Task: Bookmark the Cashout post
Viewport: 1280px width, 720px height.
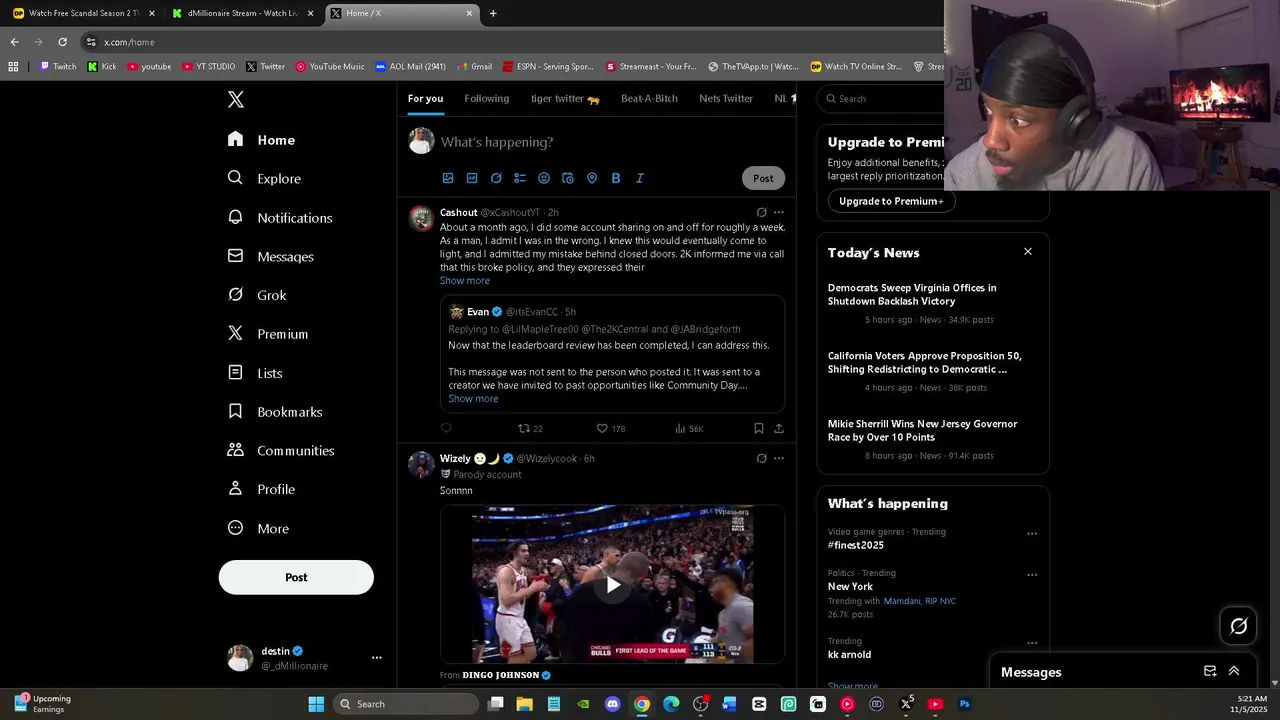Action: coord(759,428)
